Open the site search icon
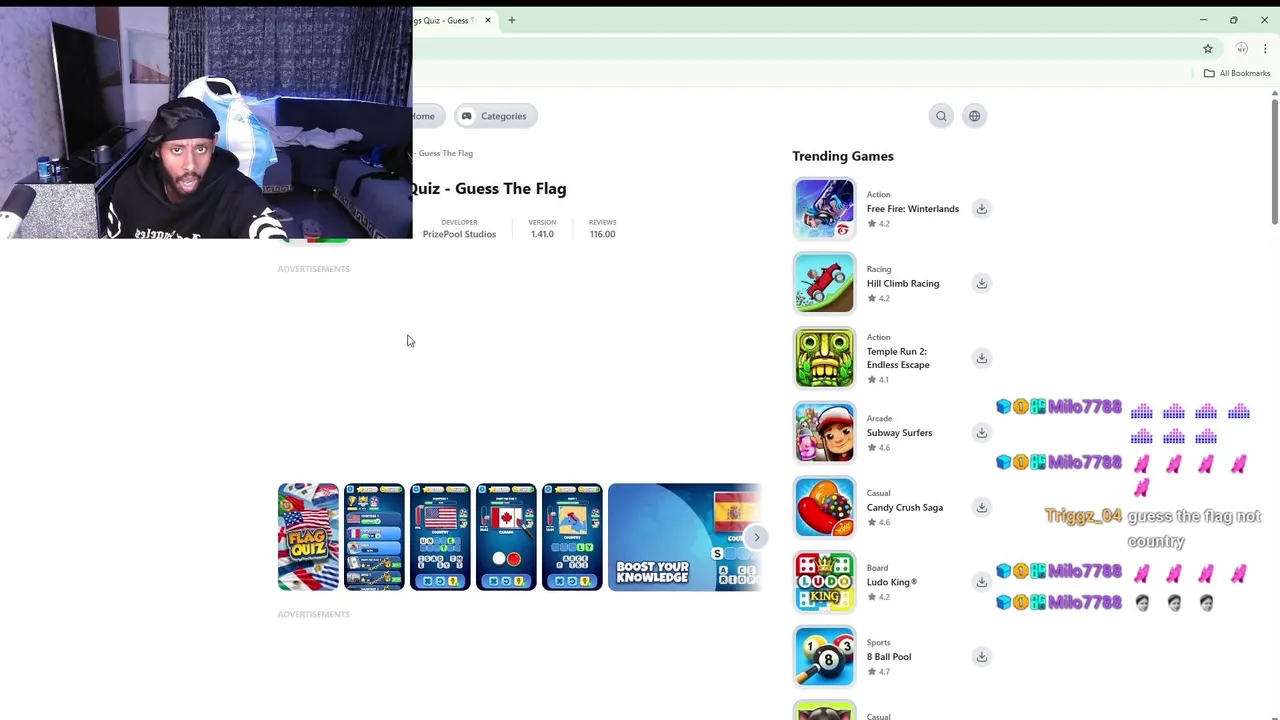Screen dimensions: 1280x720 coord(941,116)
